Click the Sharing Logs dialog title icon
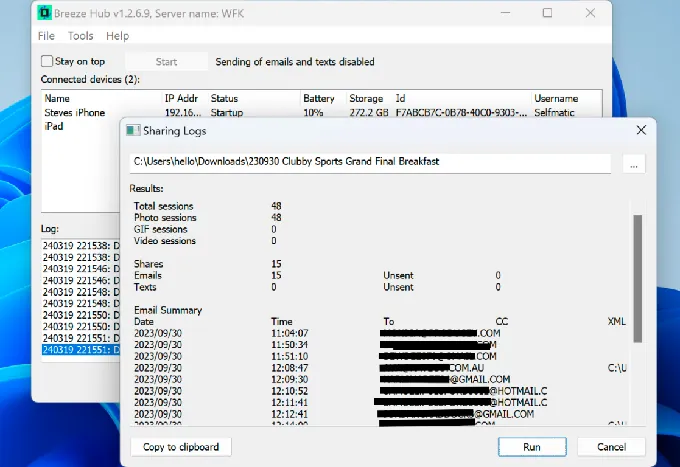 point(133,131)
